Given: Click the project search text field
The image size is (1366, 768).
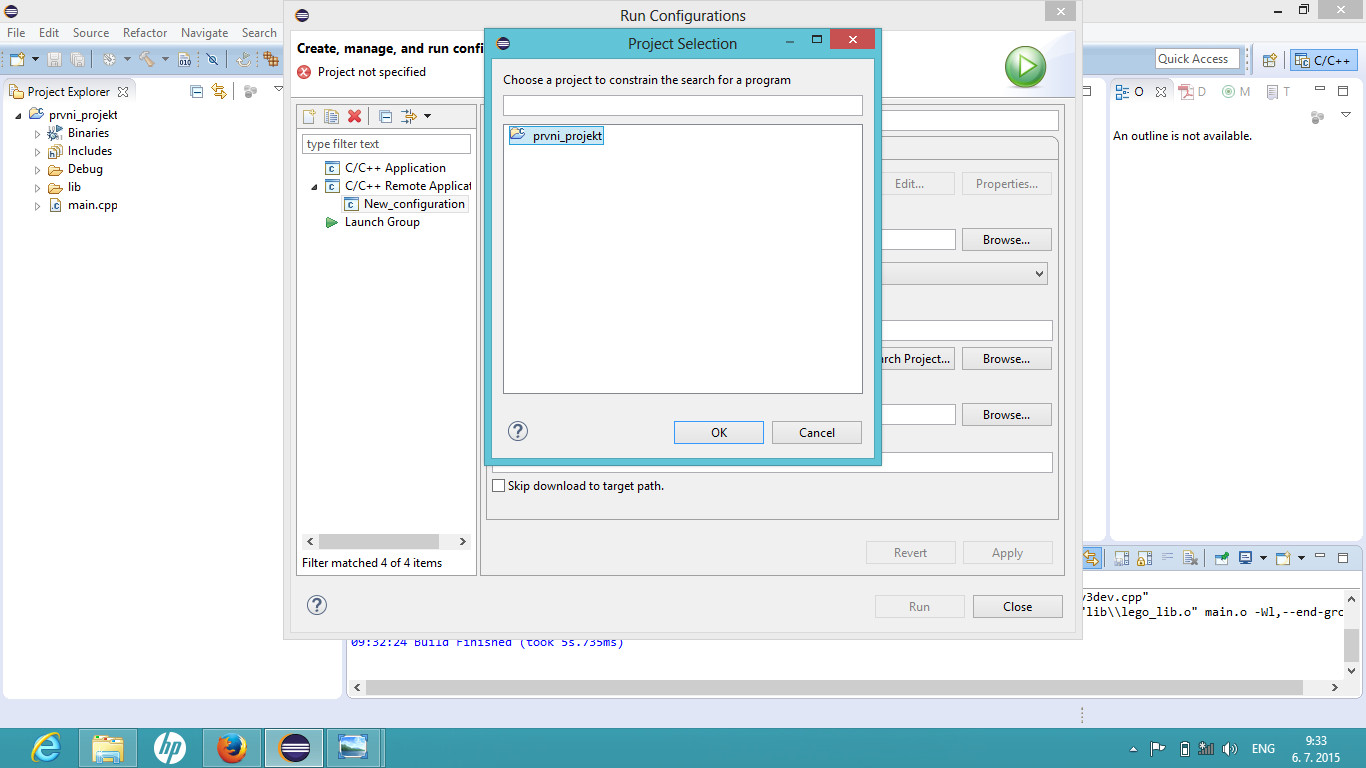Looking at the screenshot, I should (682, 106).
